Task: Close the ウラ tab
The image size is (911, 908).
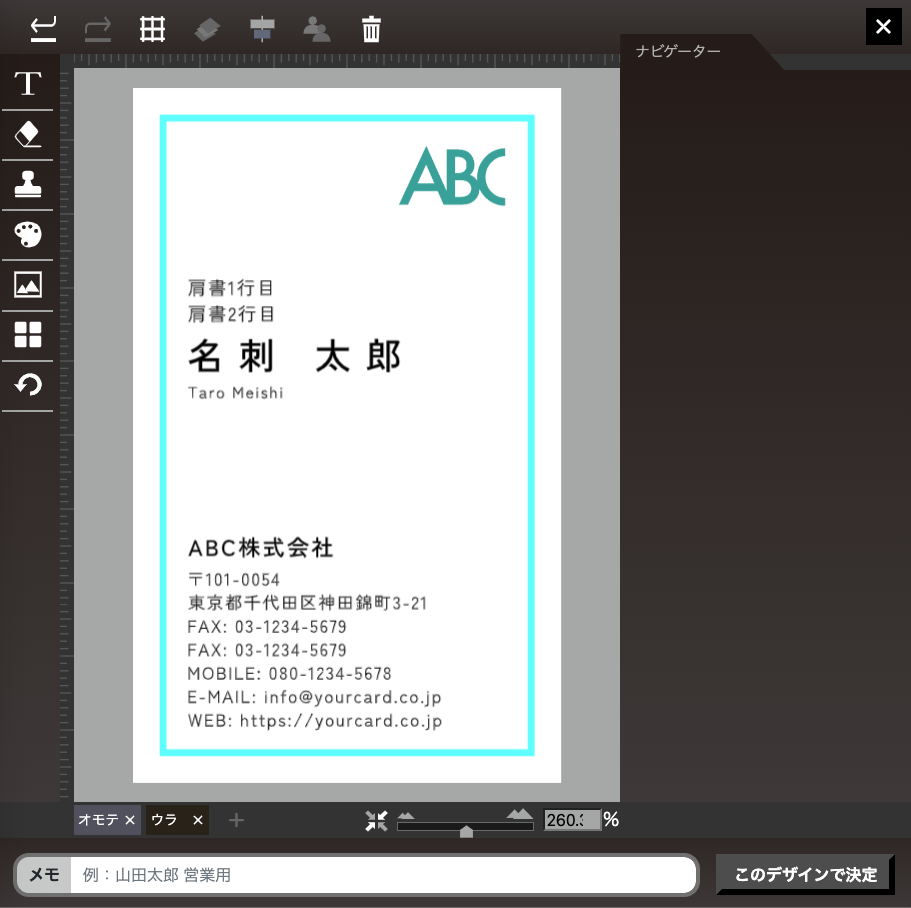Action: [198, 820]
